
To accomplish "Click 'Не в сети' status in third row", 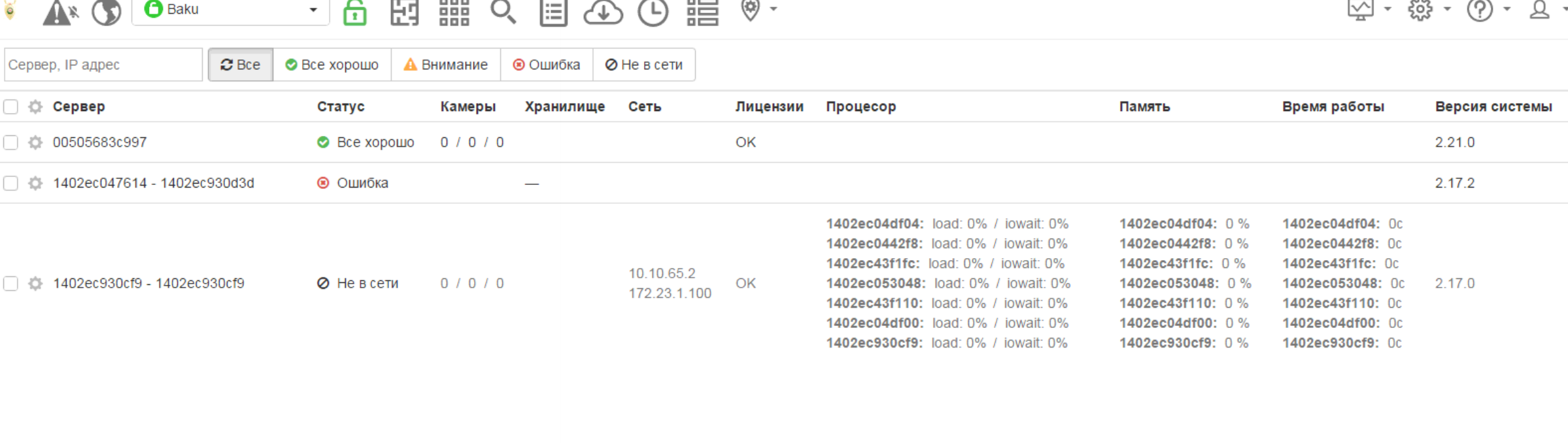I will [x=358, y=284].
